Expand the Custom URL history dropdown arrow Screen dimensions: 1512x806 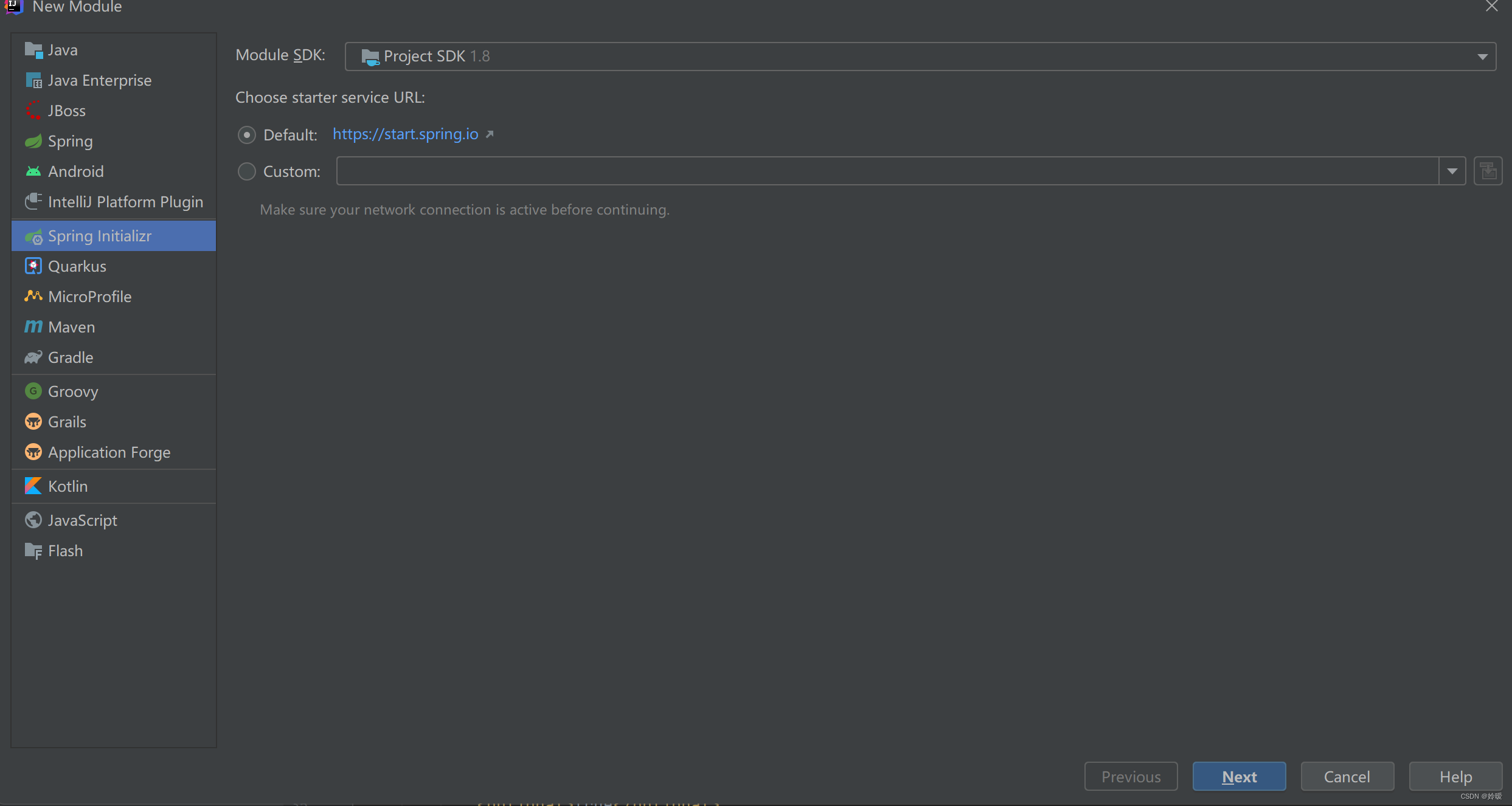(x=1452, y=171)
